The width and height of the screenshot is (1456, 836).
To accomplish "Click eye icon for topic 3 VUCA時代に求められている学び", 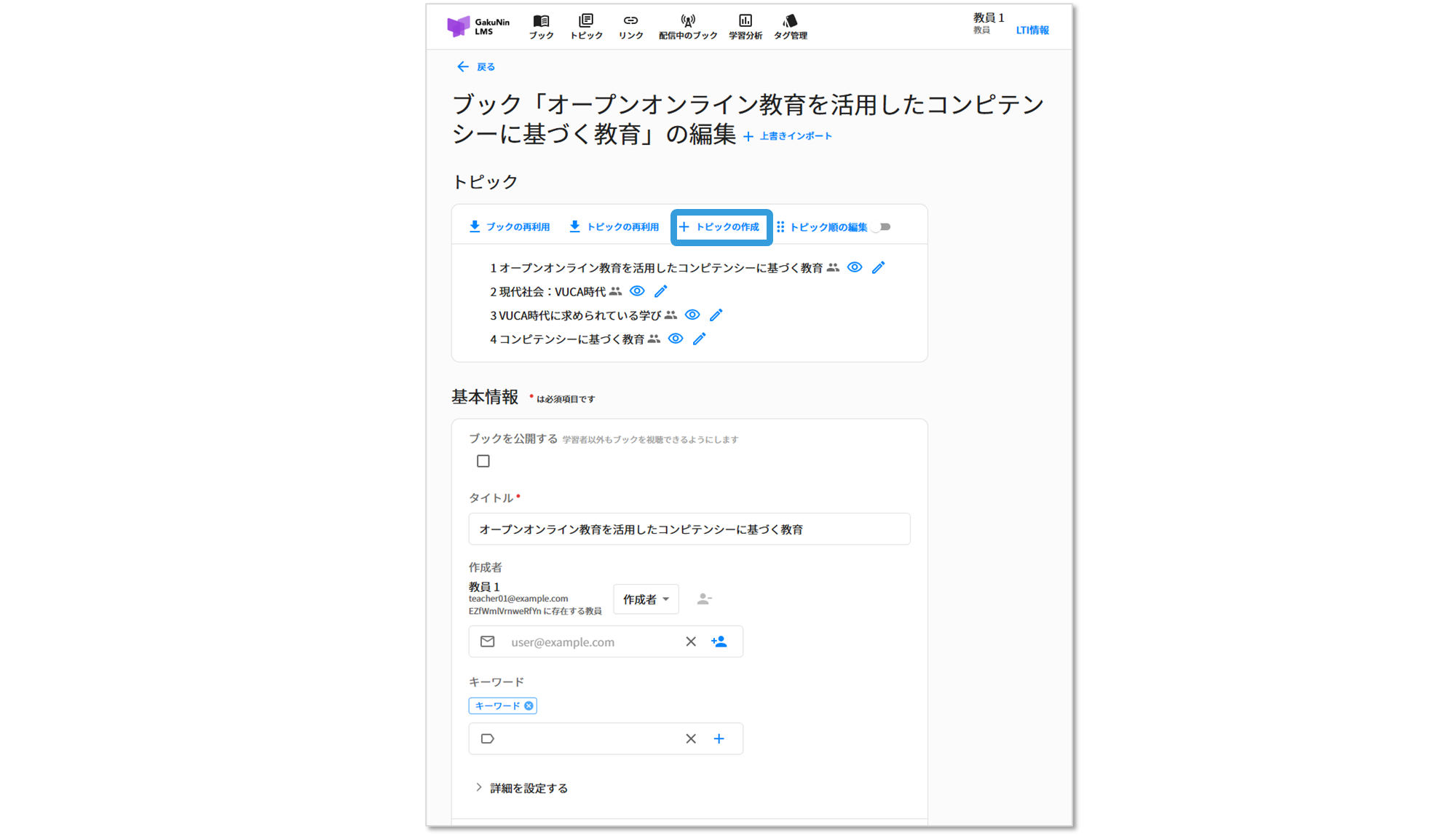I will [692, 315].
